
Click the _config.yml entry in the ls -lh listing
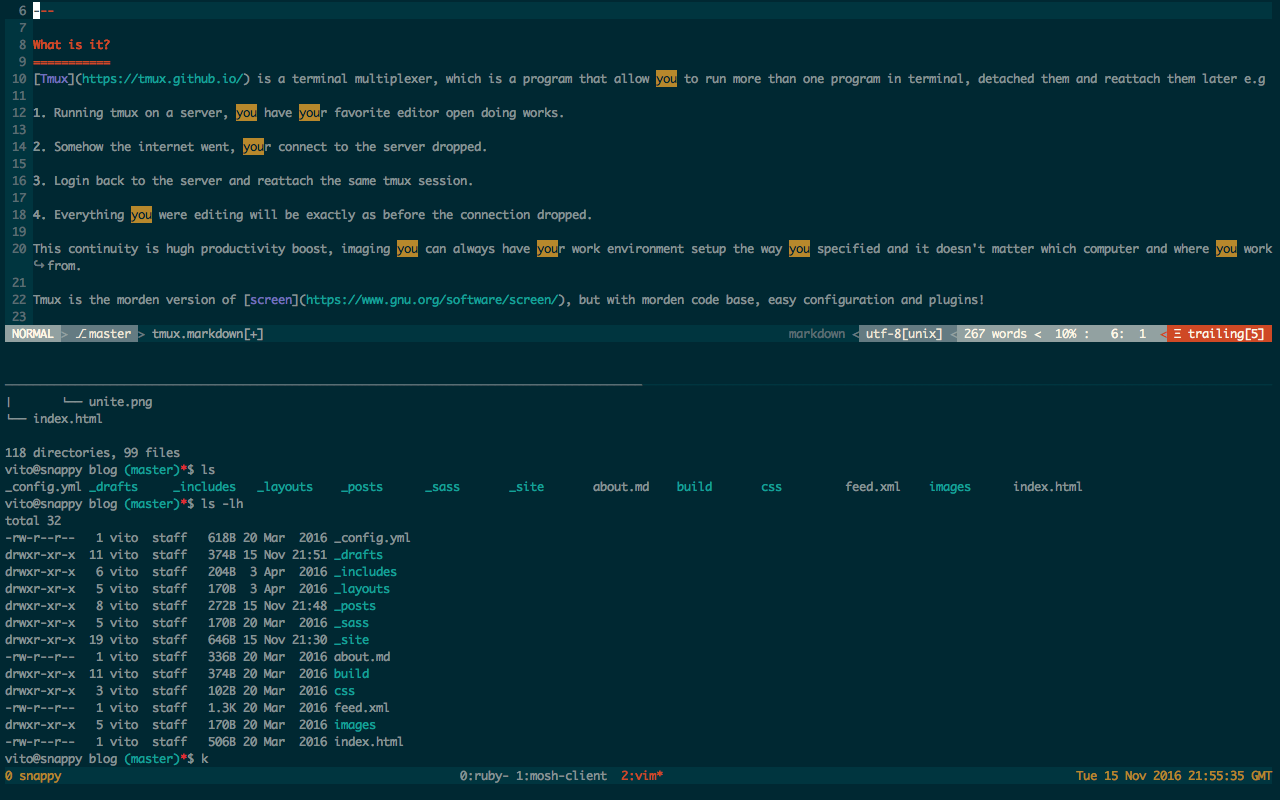pyautogui.click(x=372, y=538)
